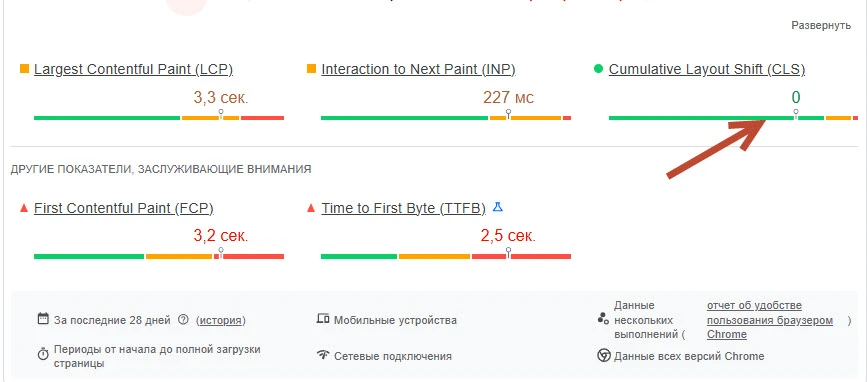This screenshot has width=867, height=382.
Task: Open the Cumulative Layout Shift (CLS) link
Action: [707, 69]
